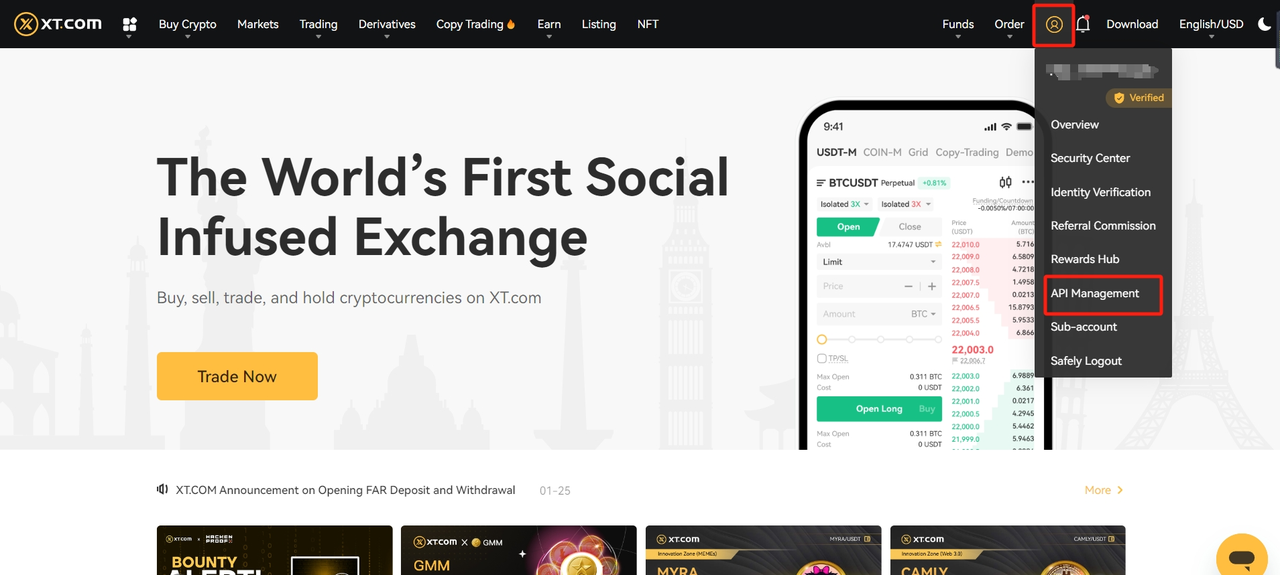This screenshot has height=575, width=1280.
Task: Open Security Center menu entry
Action: pyautogui.click(x=1090, y=158)
